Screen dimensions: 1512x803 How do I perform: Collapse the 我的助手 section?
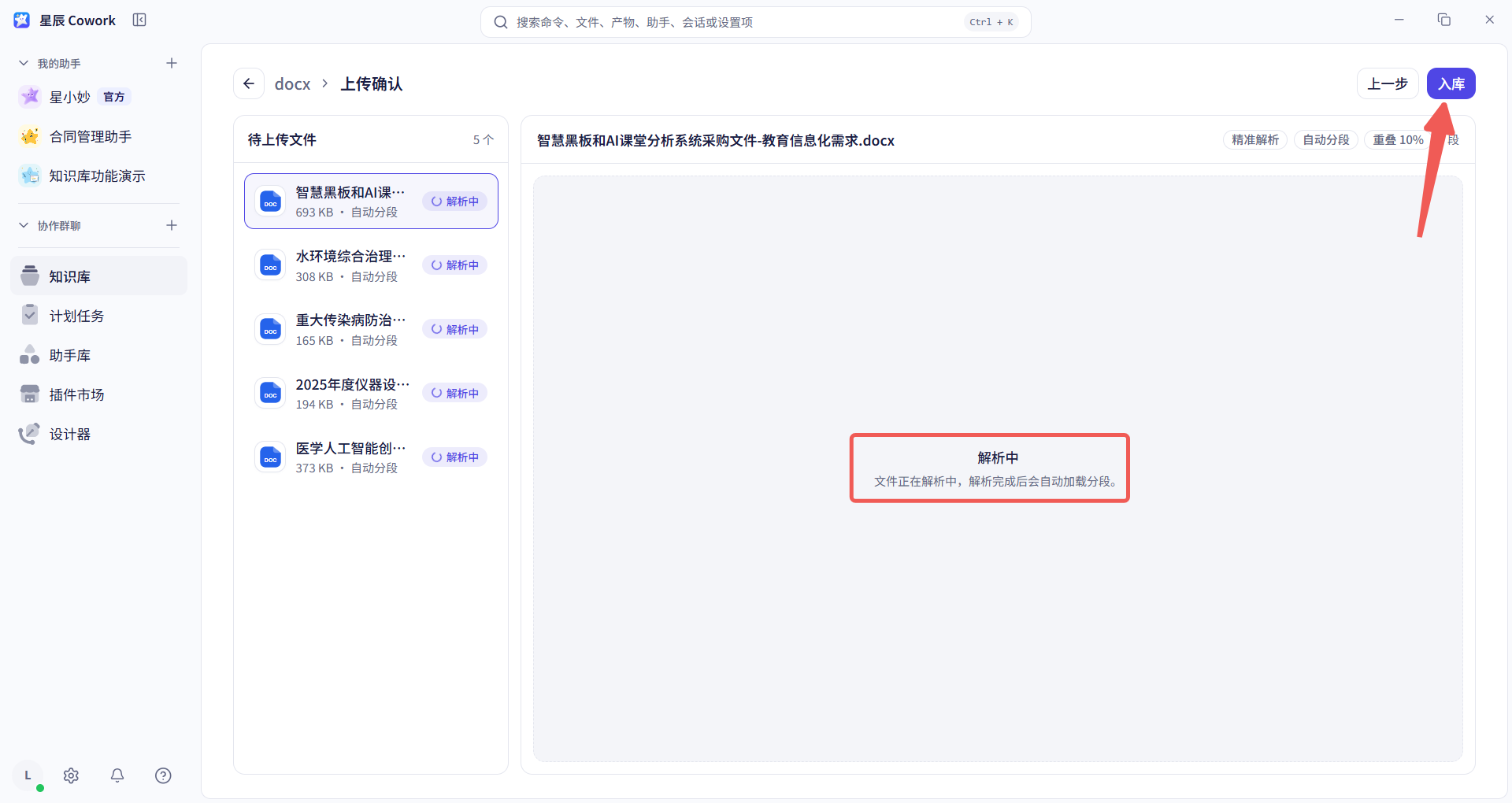point(24,63)
